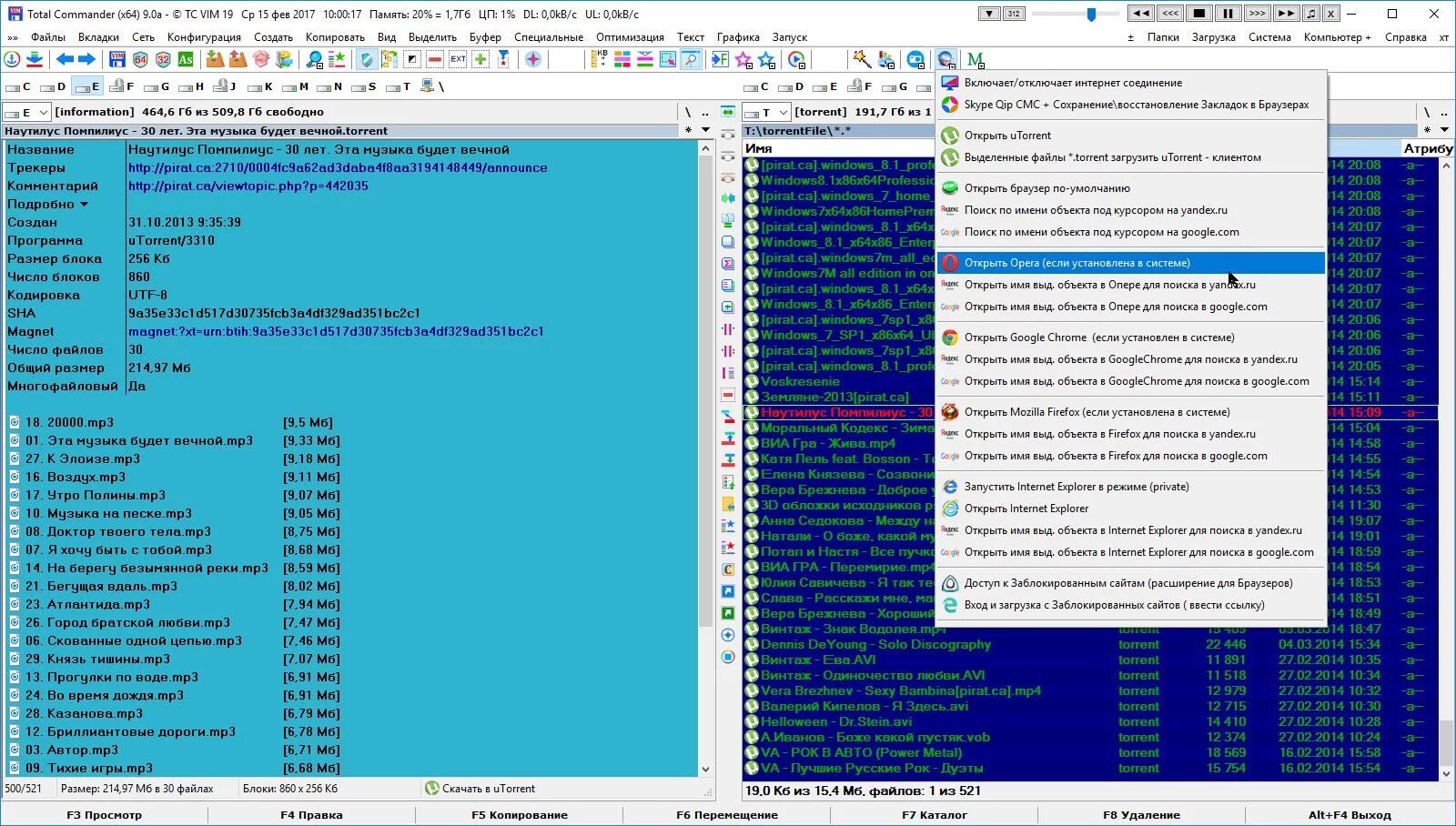
Task: Click the F5 Копирование button
Action: pos(520,815)
